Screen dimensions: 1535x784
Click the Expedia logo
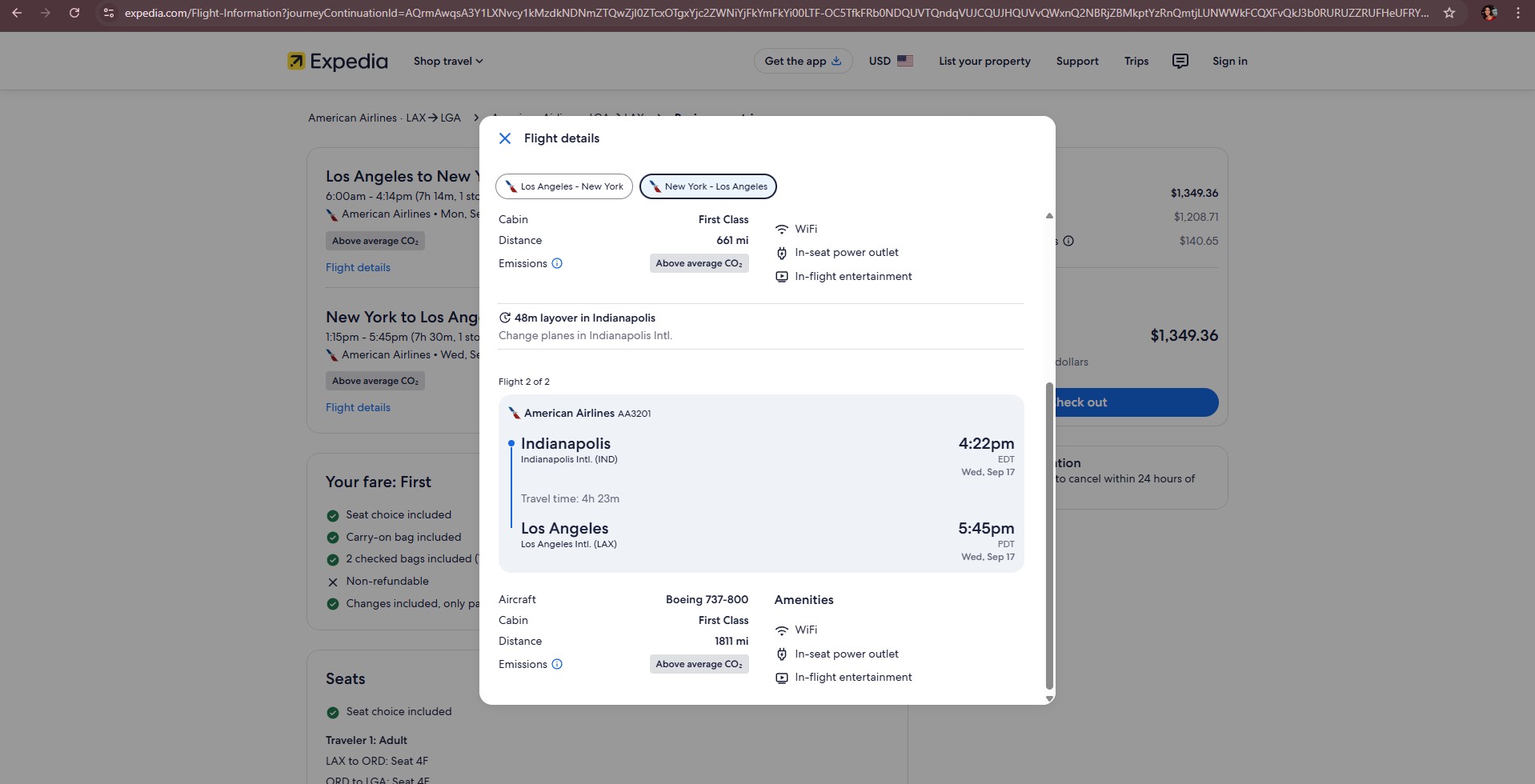[338, 61]
